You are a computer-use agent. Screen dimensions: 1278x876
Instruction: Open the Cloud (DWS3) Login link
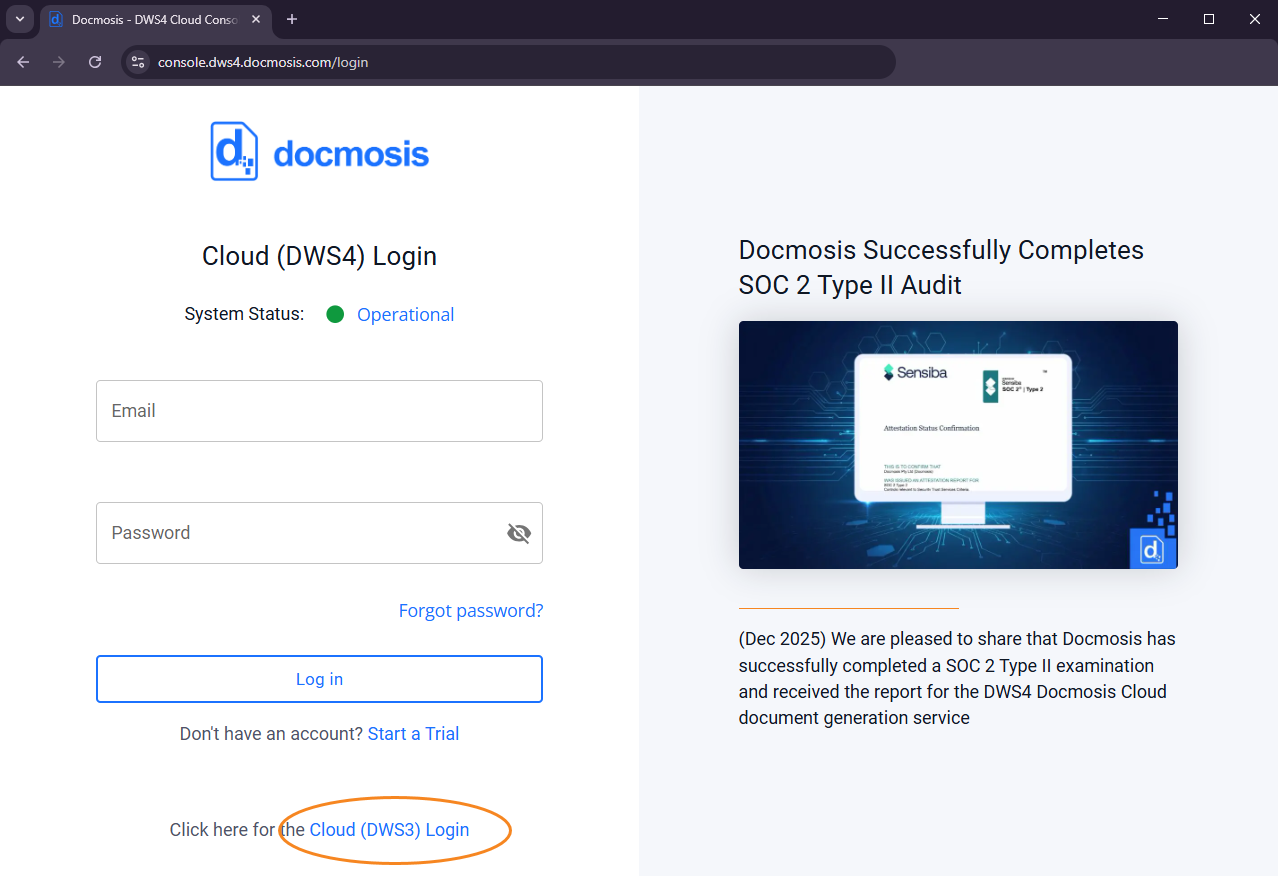pyautogui.click(x=389, y=830)
